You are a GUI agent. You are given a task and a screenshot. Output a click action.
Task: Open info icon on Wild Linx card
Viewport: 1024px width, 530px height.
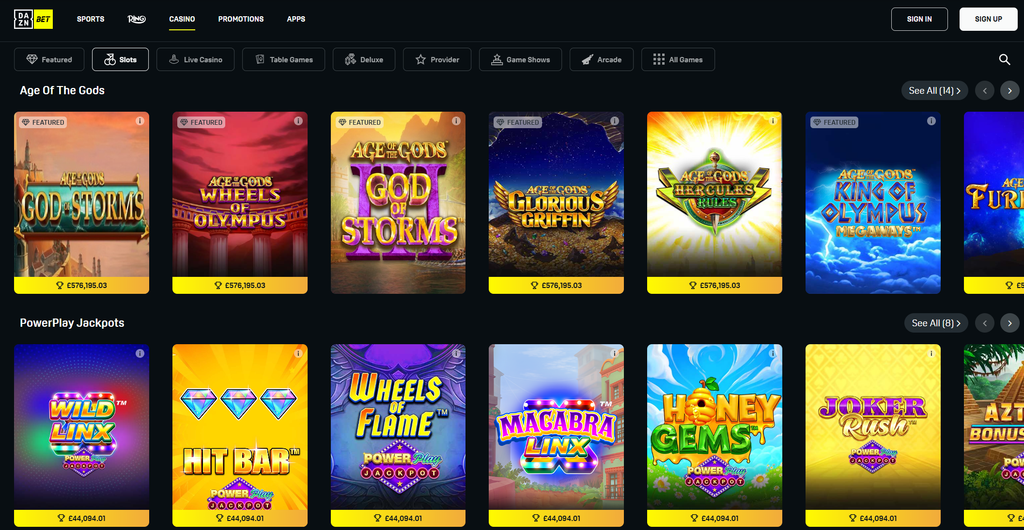pos(140,353)
